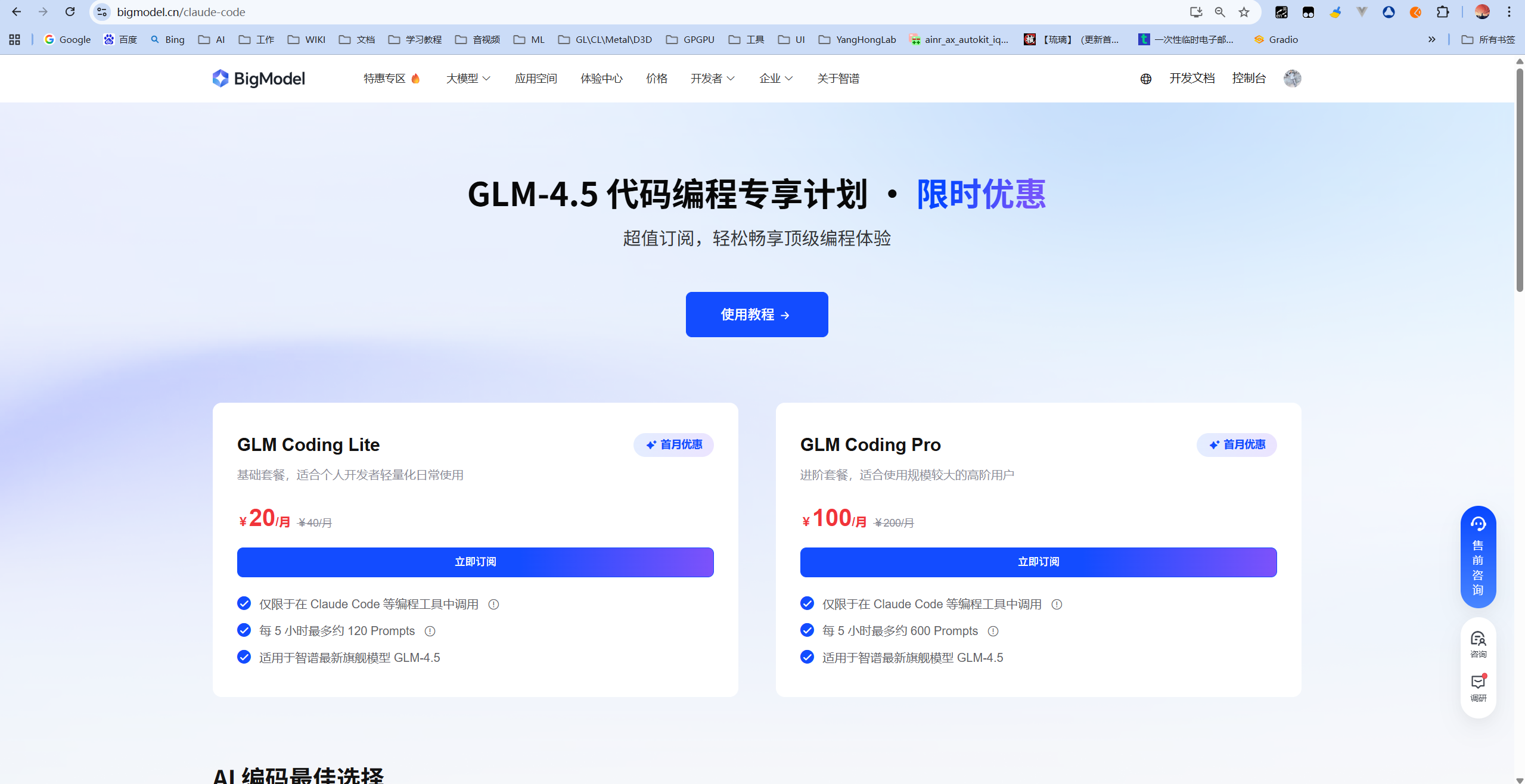The width and height of the screenshot is (1525, 784).
Task: Open the ainr_ax_autokit bookmark
Action: [x=959, y=39]
